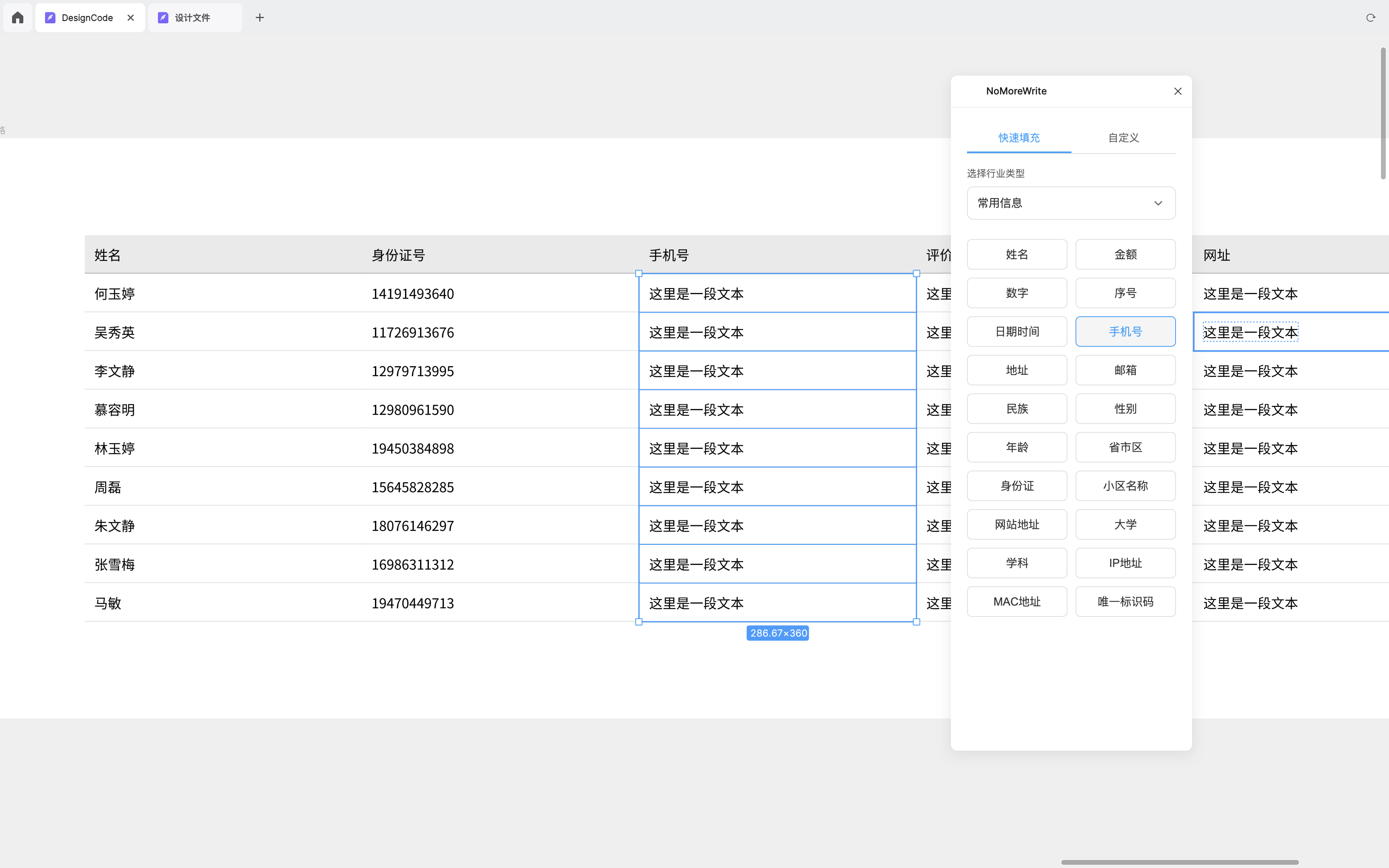Fill with 地址 data

pos(1016,370)
